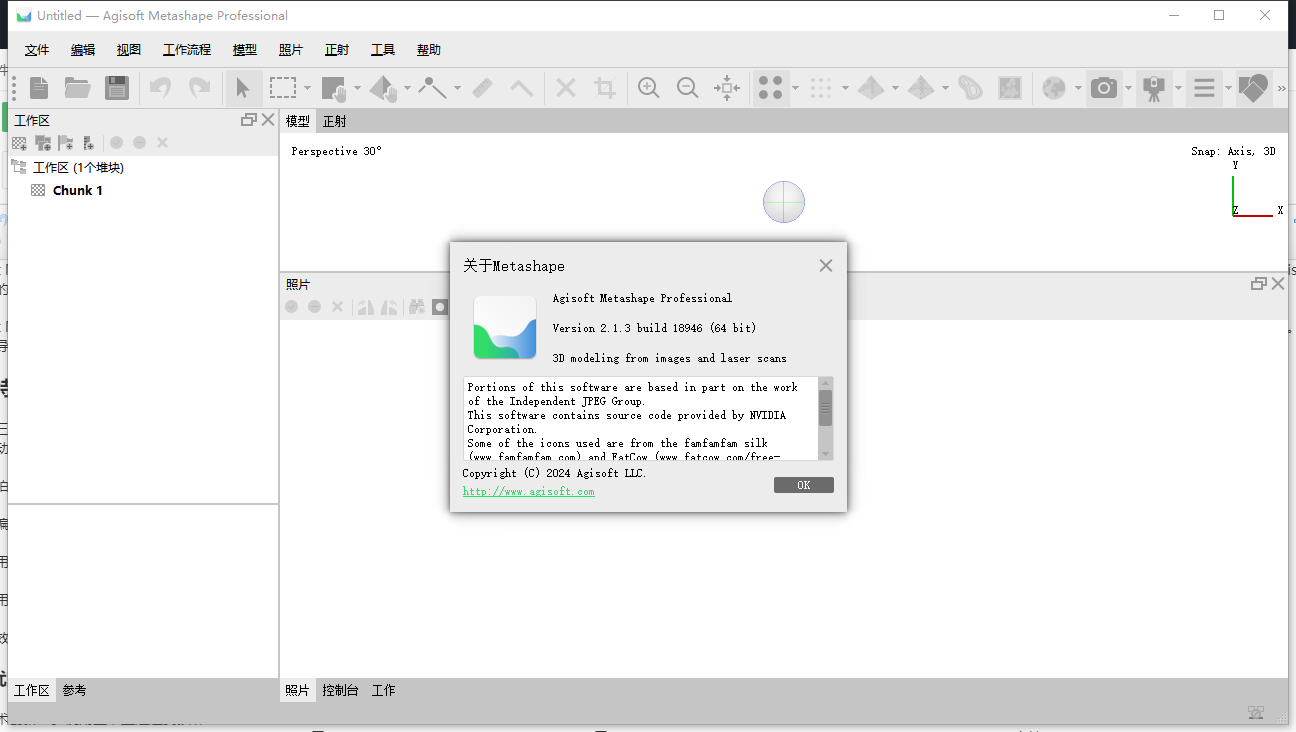The width and height of the screenshot is (1296, 732).
Task: Open dropdown arrow beside Draw point tool
Action: [457, 88]
